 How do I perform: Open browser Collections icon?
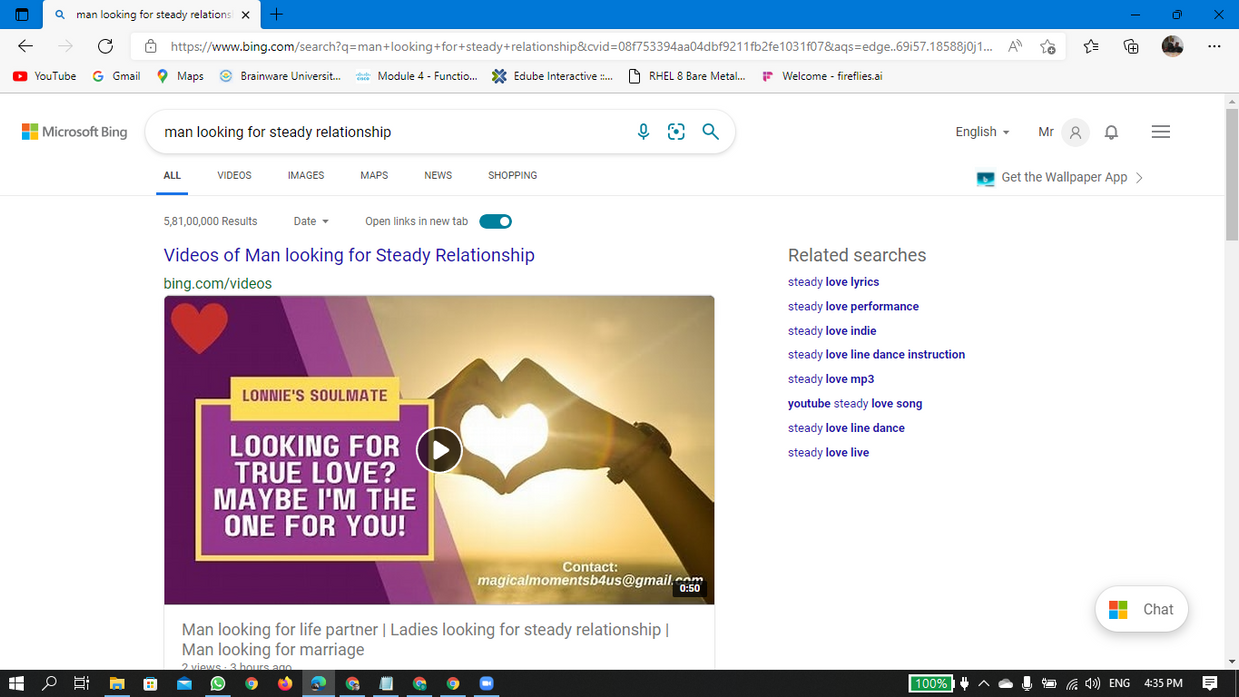pyautogui.click(x=1131, y=46)
